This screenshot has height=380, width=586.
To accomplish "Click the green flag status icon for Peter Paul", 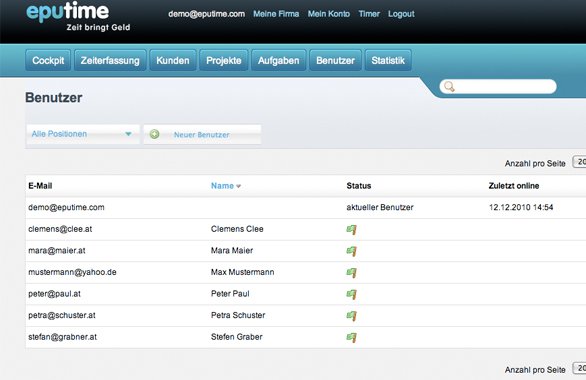I will pos(351,294).
